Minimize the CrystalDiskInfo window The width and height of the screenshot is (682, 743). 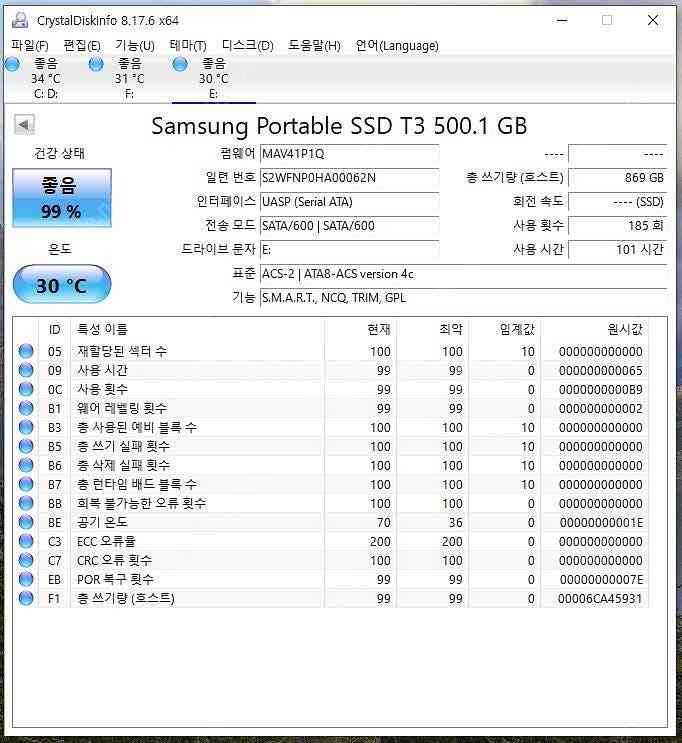coord(562,20)
